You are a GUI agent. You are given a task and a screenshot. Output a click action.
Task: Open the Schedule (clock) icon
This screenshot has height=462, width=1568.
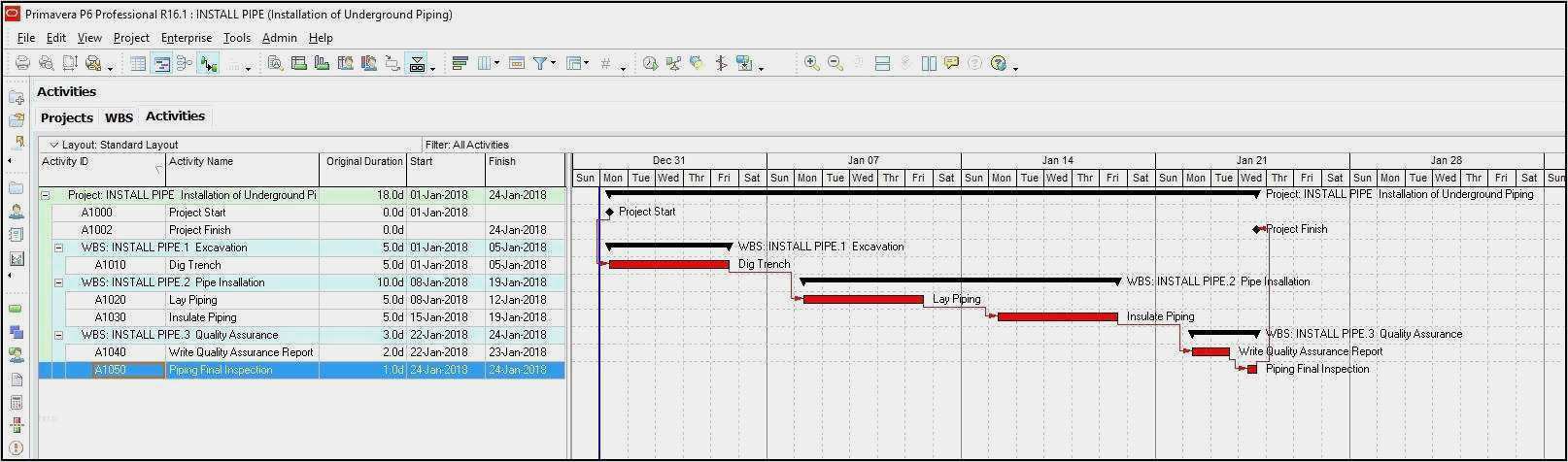pyautogui.click(x=650, y=63)
